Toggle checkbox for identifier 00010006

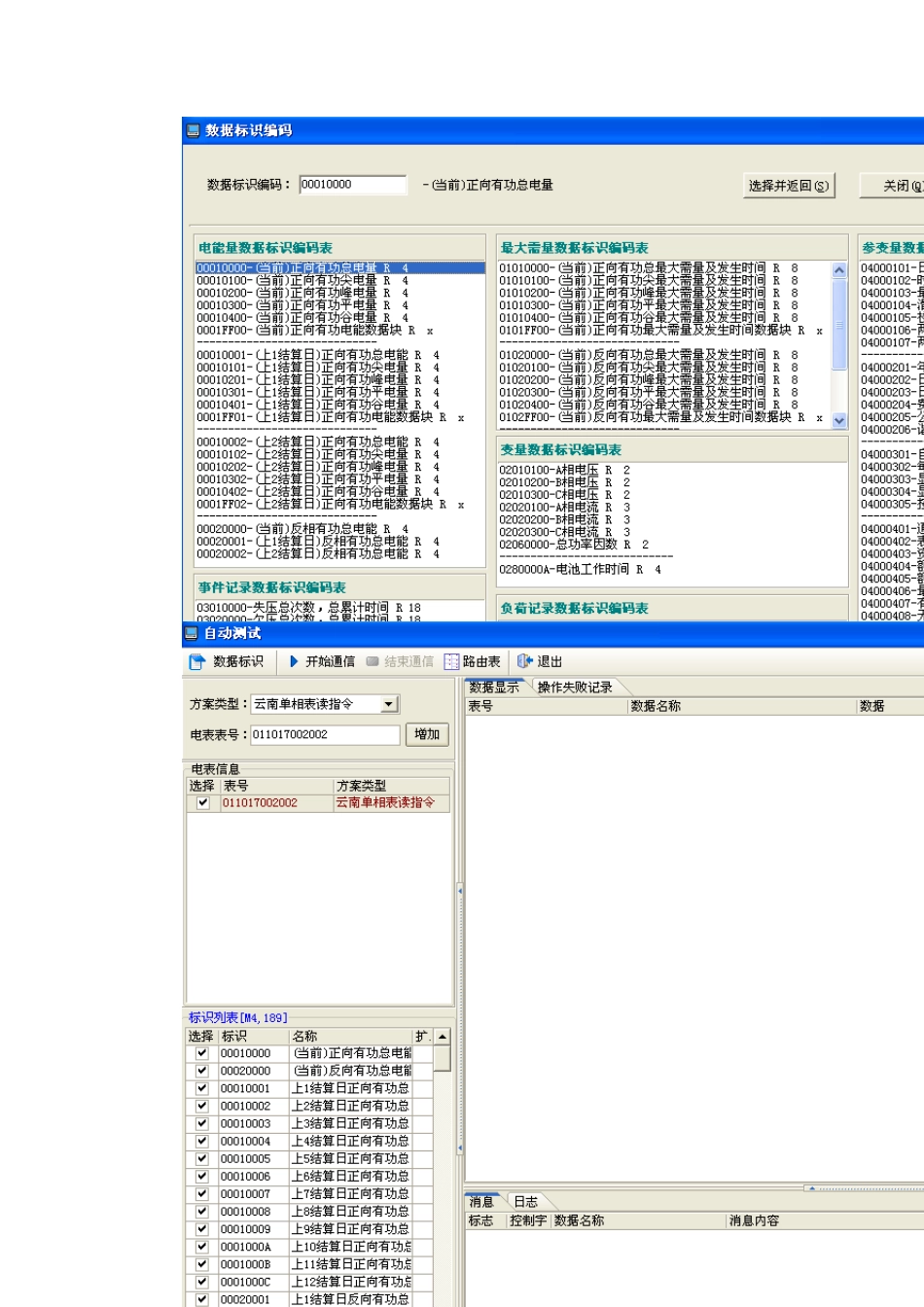pyautogui.click(x=201, y=1176)
